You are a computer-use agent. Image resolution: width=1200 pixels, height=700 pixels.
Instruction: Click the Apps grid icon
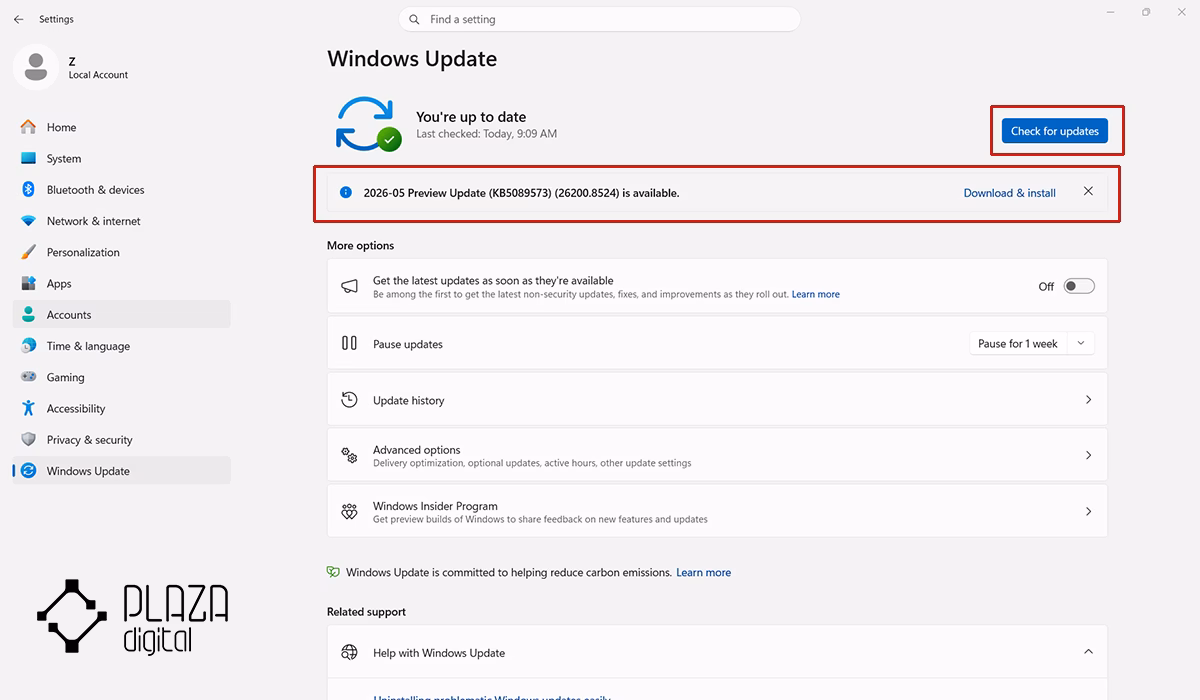point(28,283)
